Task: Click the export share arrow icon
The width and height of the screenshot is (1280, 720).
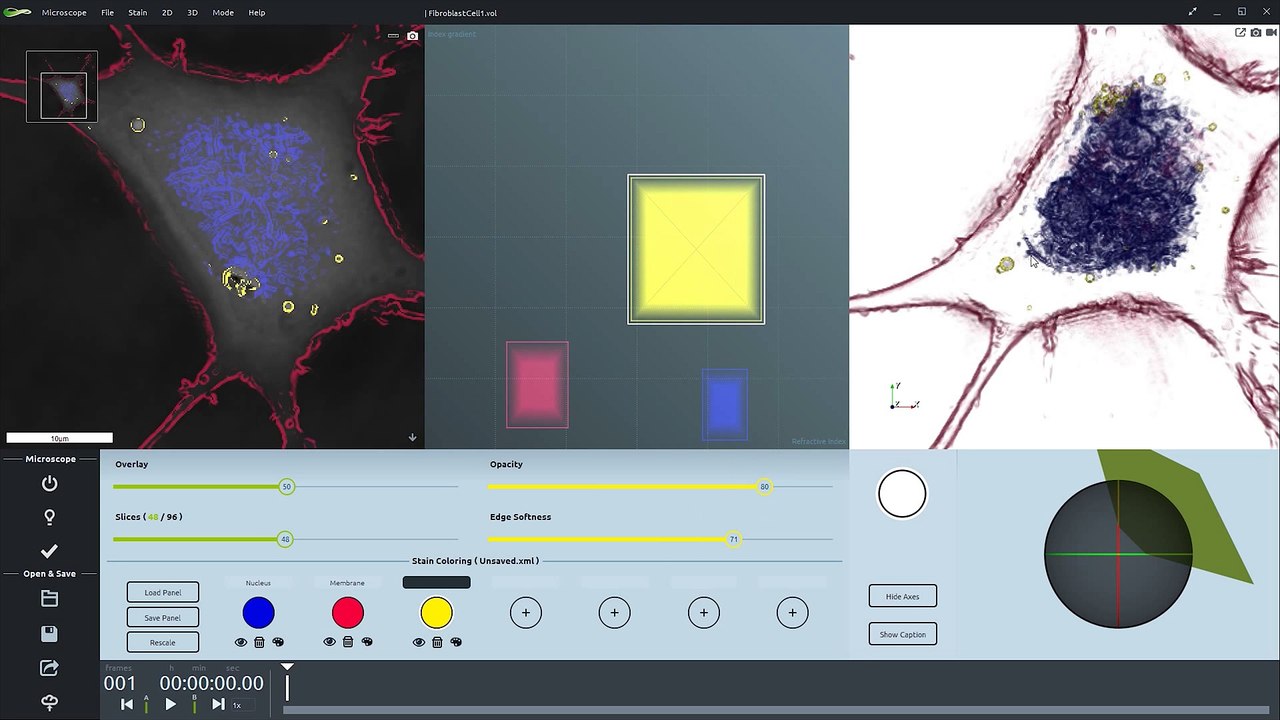Action: coord(49,668)
